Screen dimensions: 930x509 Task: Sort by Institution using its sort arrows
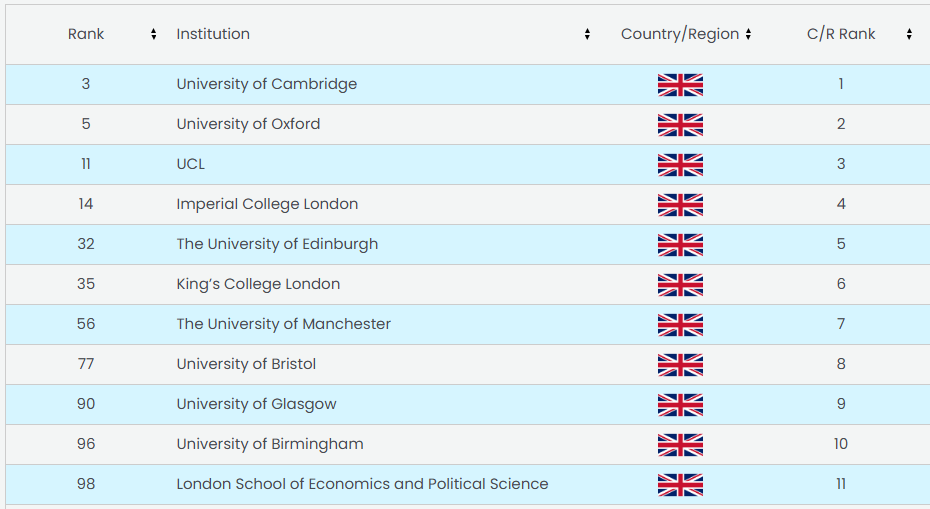(587, 34)
